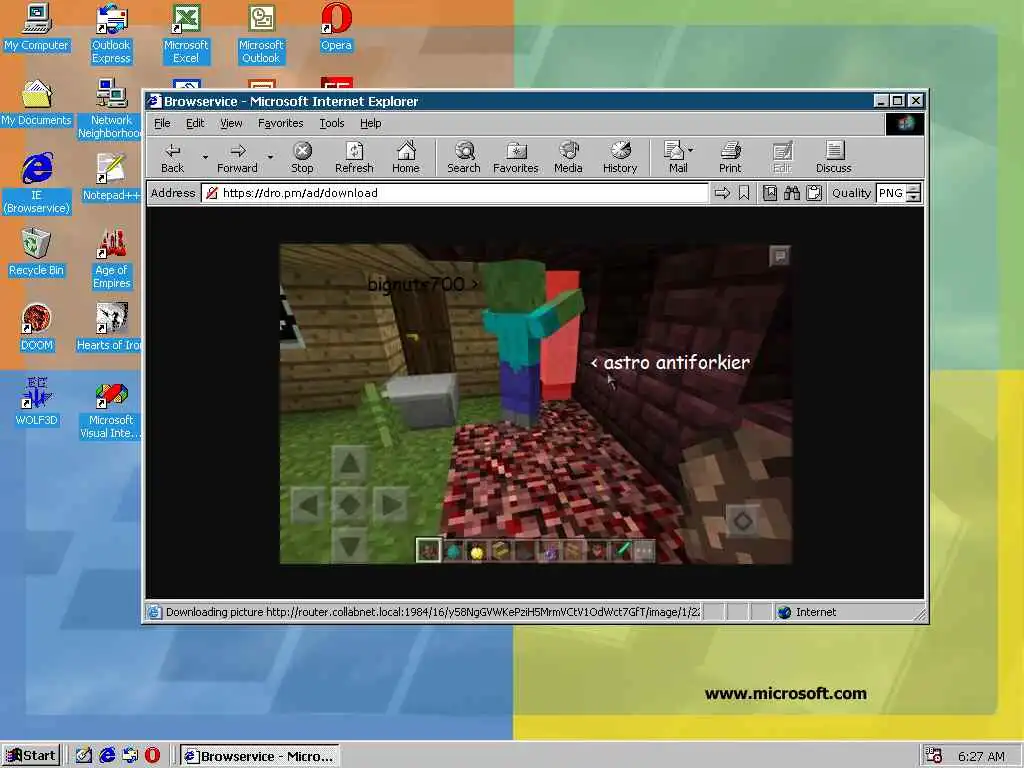
Task: Select the Recycle Bin desktop icon
Action: coord(37,253)
